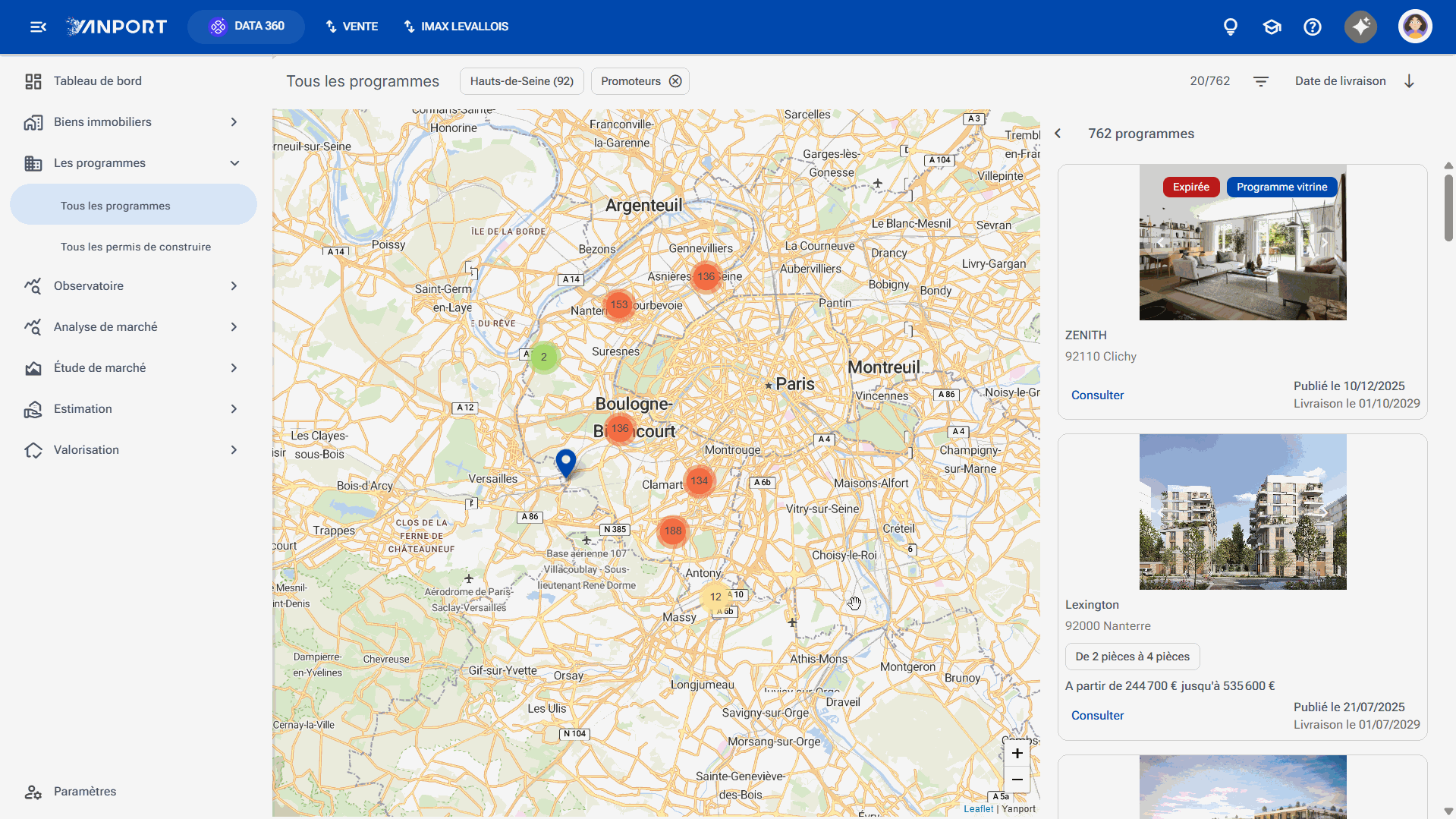This screenshot has width=1456, height=819.
Task: Expand Analyse de marché chevron
Action: click(x=234, y=327)
